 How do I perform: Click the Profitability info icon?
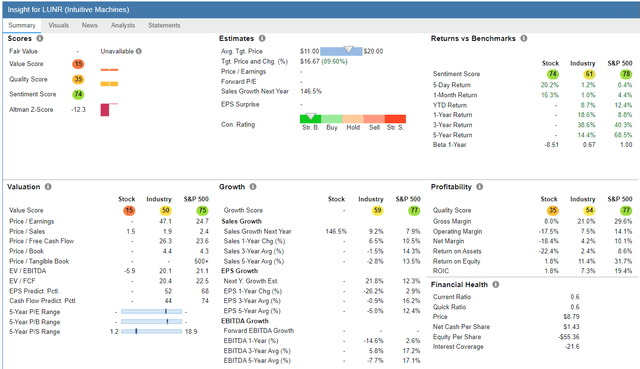click(480, 187)
